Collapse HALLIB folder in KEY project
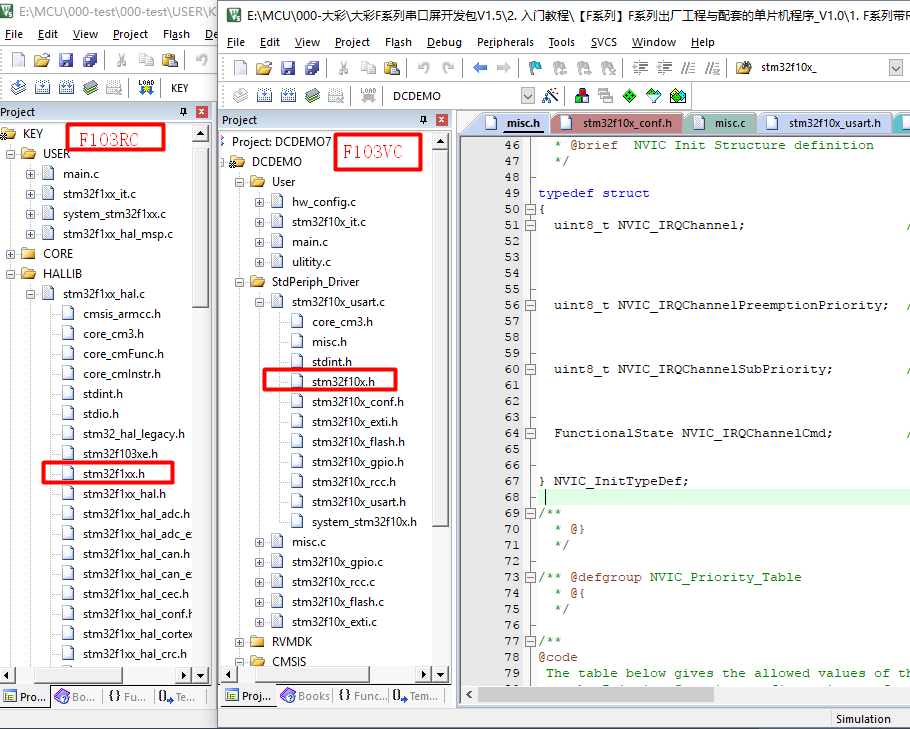This screenshot has width=910, height=729. [10, 274]
